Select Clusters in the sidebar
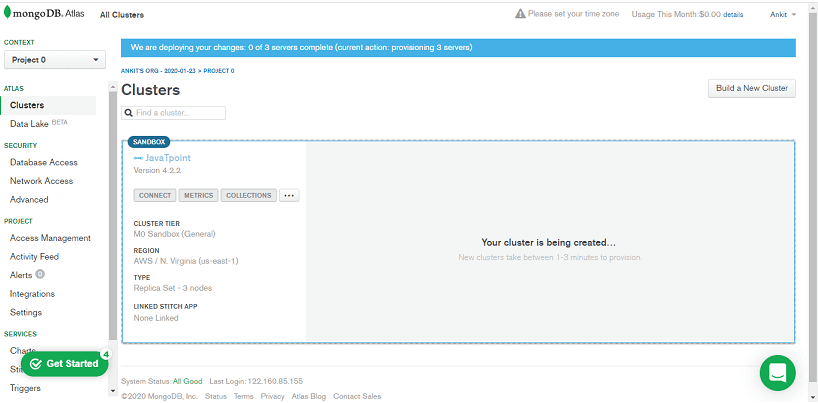The width and height of the screenshot is (818, 403). click(x=48, y=105)
